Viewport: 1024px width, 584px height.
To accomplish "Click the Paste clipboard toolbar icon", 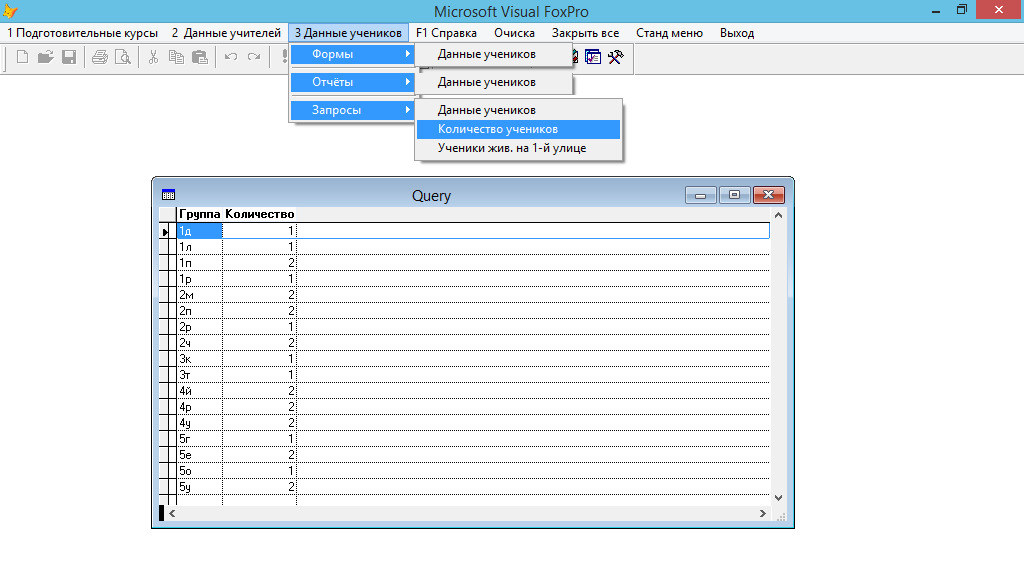I will coord(200,57).
